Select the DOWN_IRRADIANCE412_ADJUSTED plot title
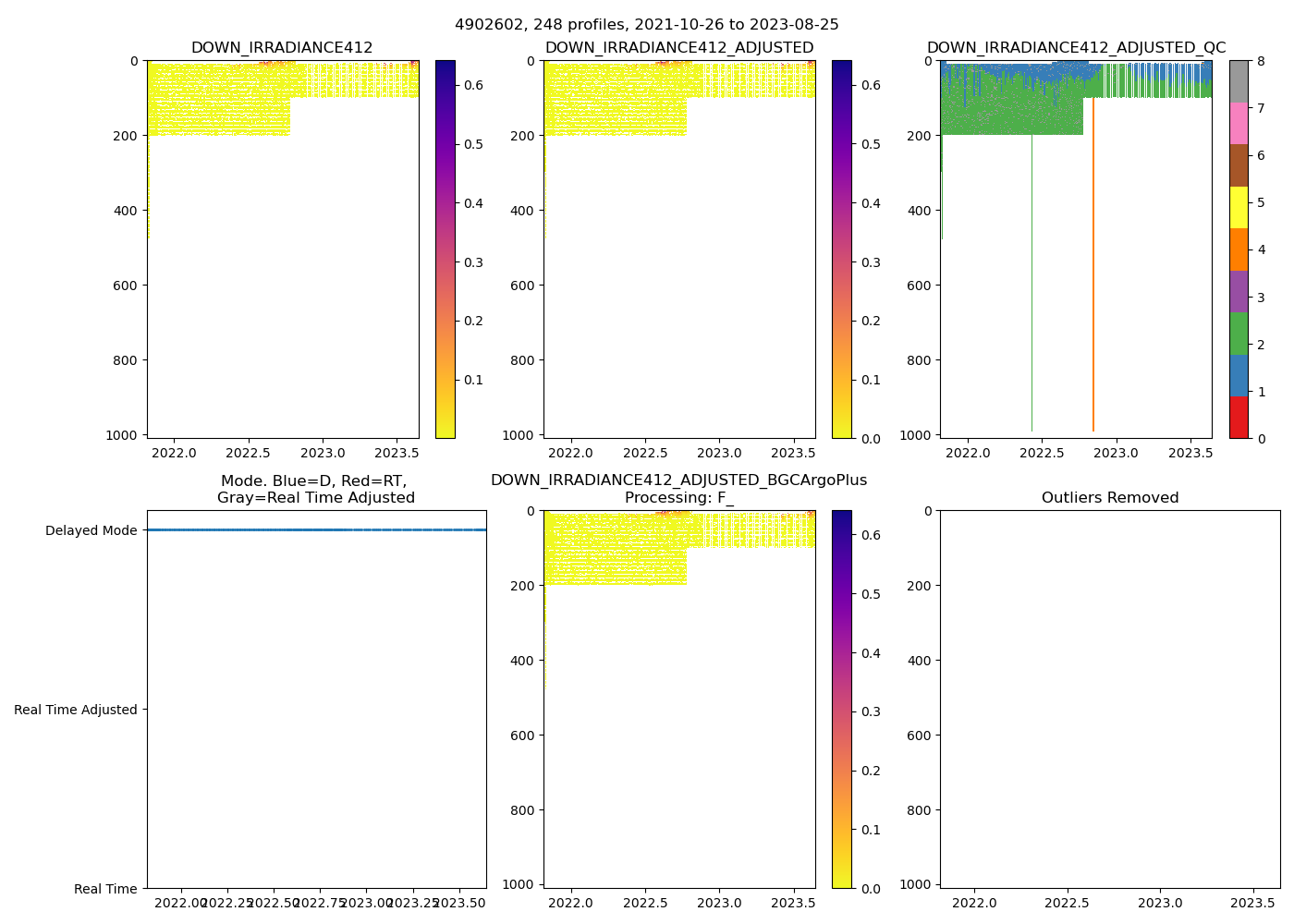The width and height of the screenshot is (1294, 924). tap(679, 48)
